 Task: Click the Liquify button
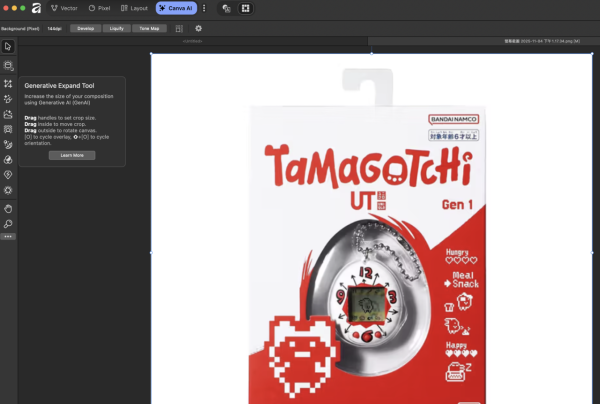pyautogui.click(x=116, y=28)
